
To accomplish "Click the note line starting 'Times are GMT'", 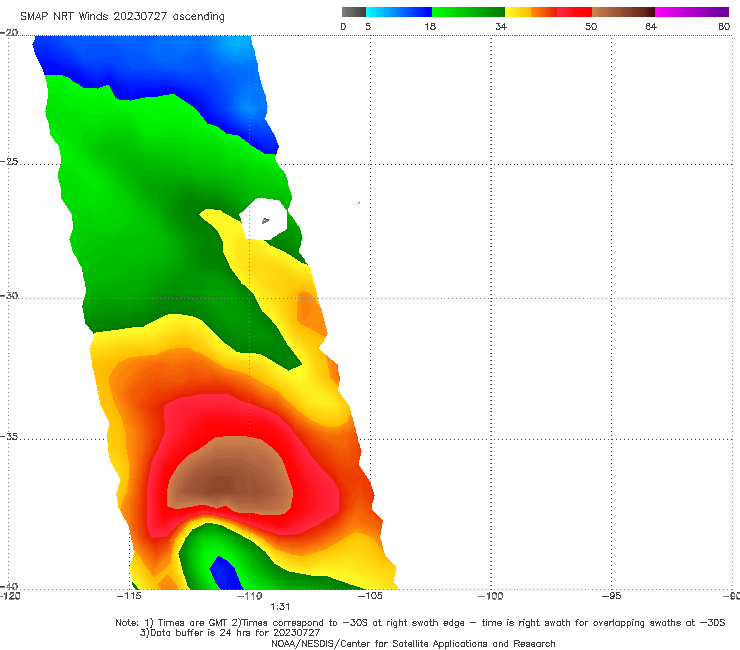I will point(420,623).
